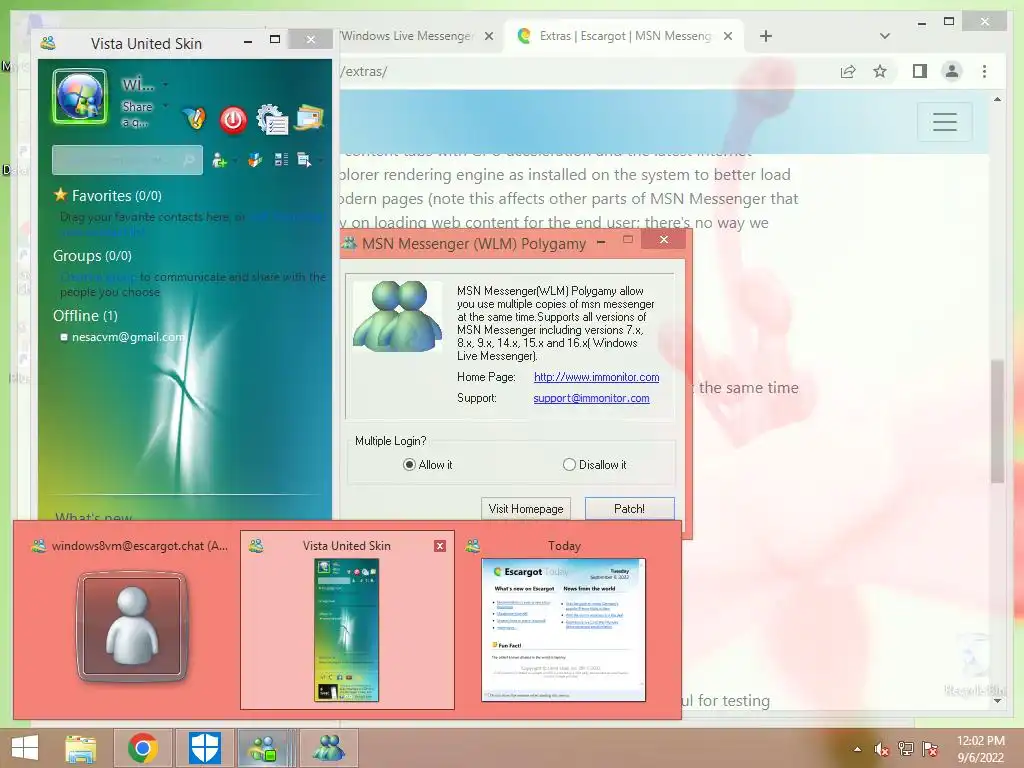
Task: Open the Action Center flag icon
Action: (930, 749)
